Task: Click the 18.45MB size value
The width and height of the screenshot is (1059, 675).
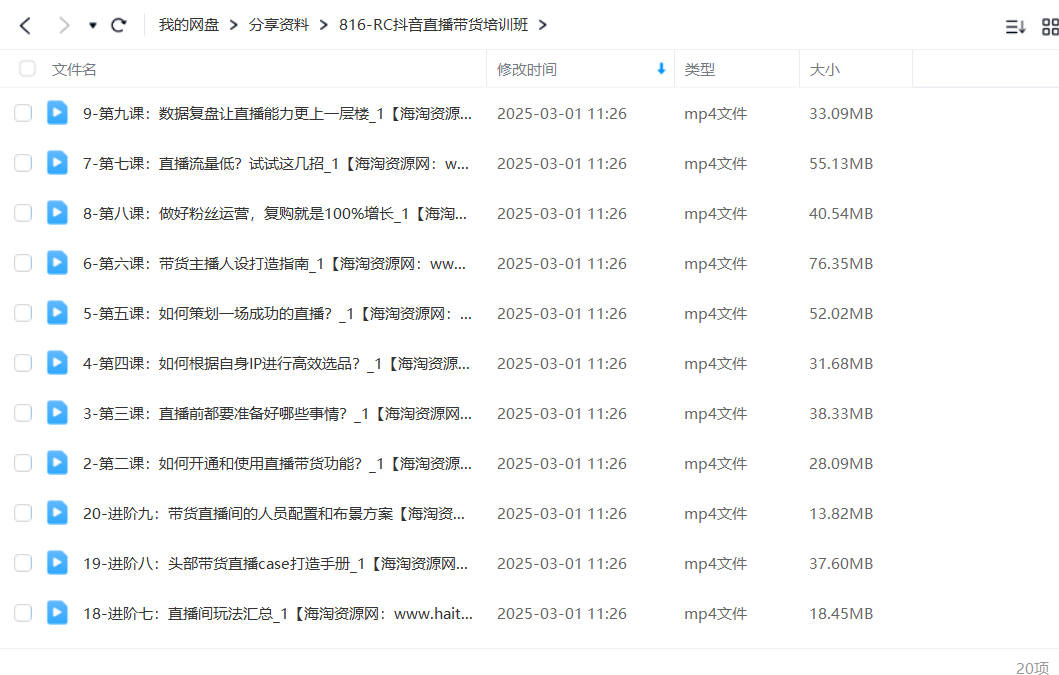Action: (841, 614)
